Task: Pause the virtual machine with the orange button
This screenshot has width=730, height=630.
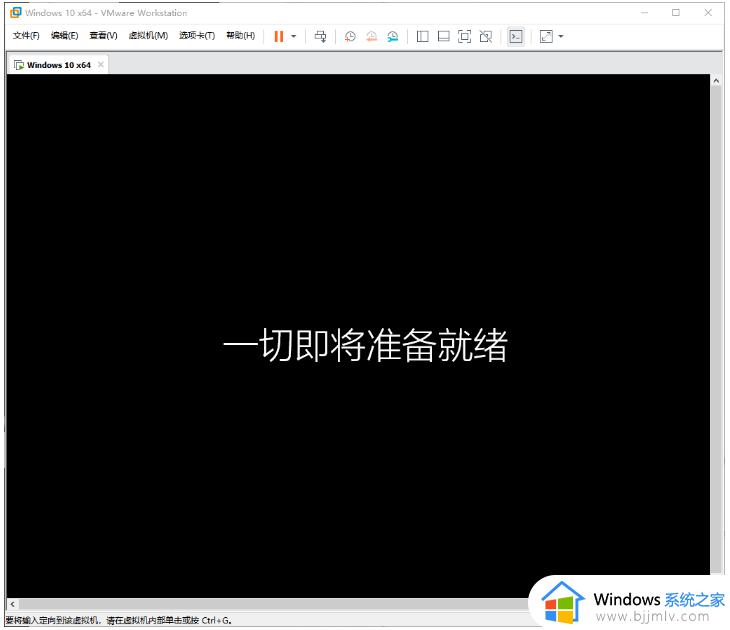Action: (x=278, y=36)
